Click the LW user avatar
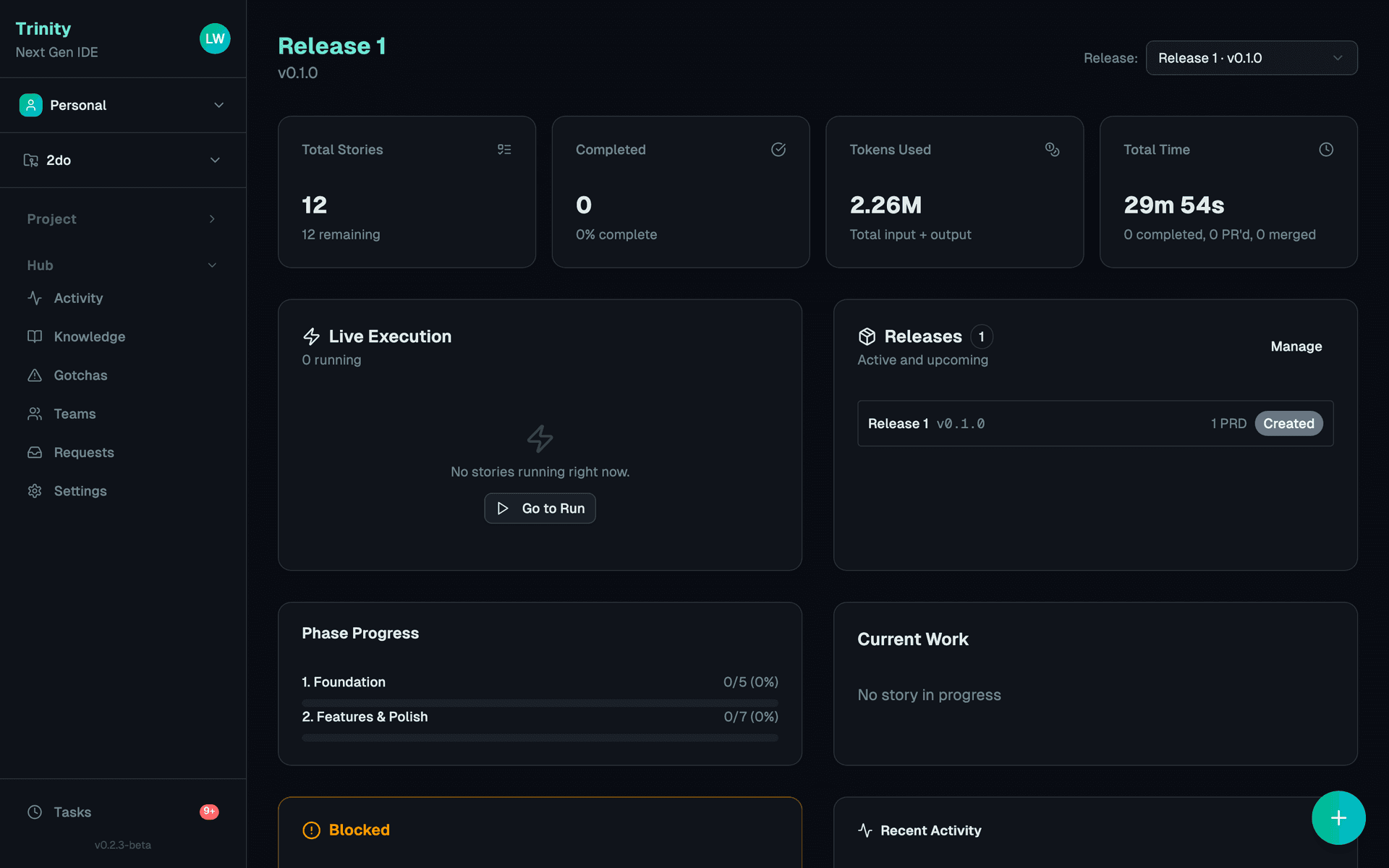 tap(215, 39)
